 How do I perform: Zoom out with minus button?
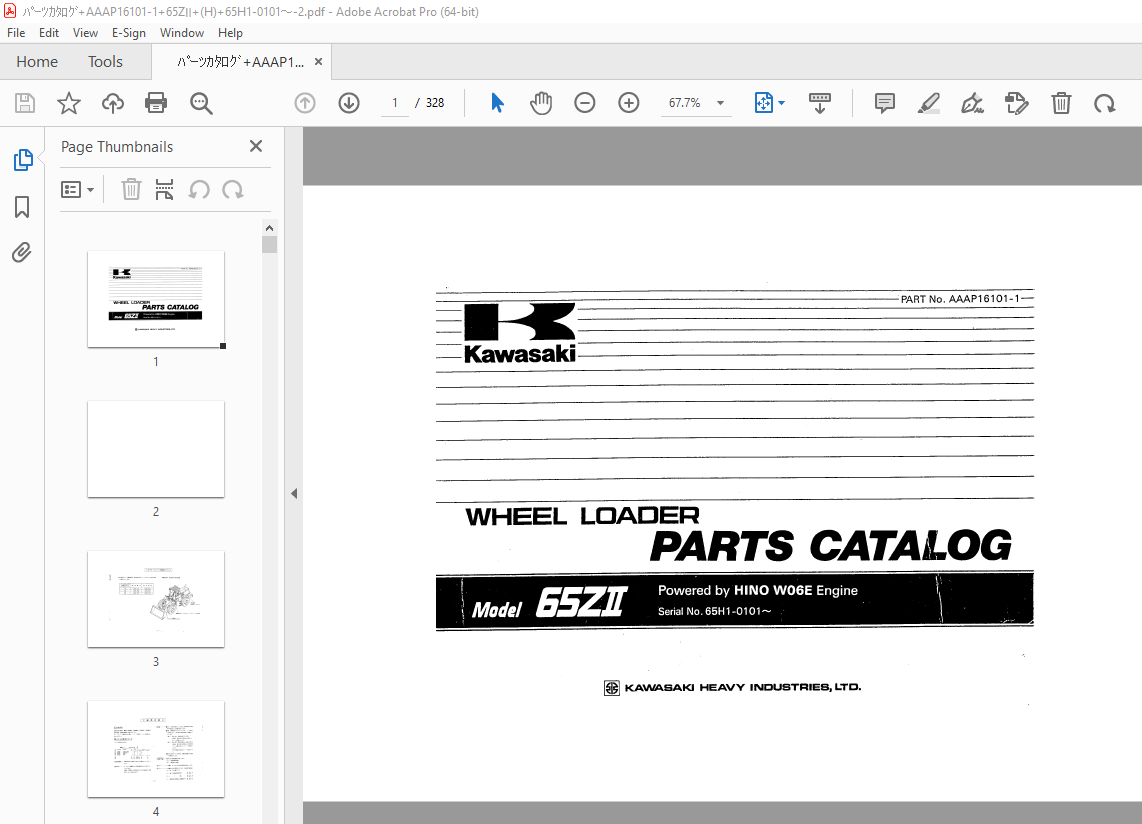[x=585, y=103]
